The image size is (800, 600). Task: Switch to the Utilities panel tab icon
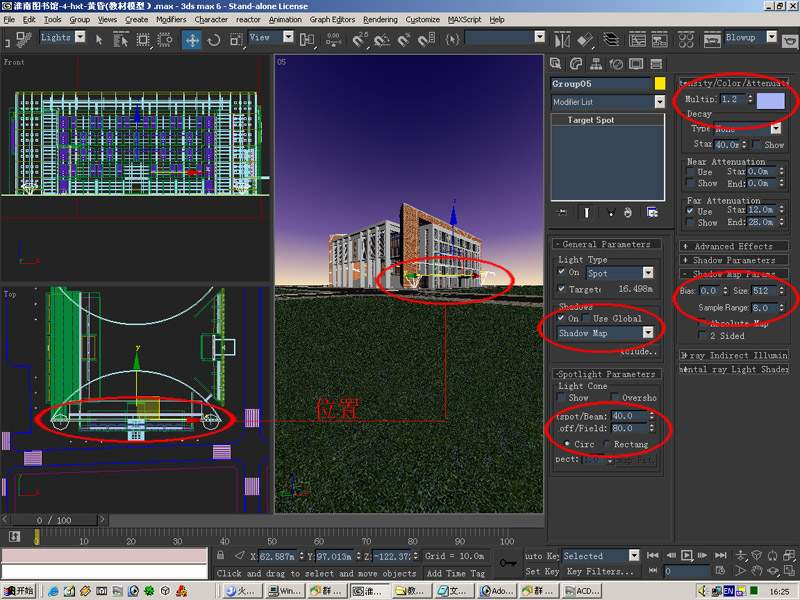point(656,64)
